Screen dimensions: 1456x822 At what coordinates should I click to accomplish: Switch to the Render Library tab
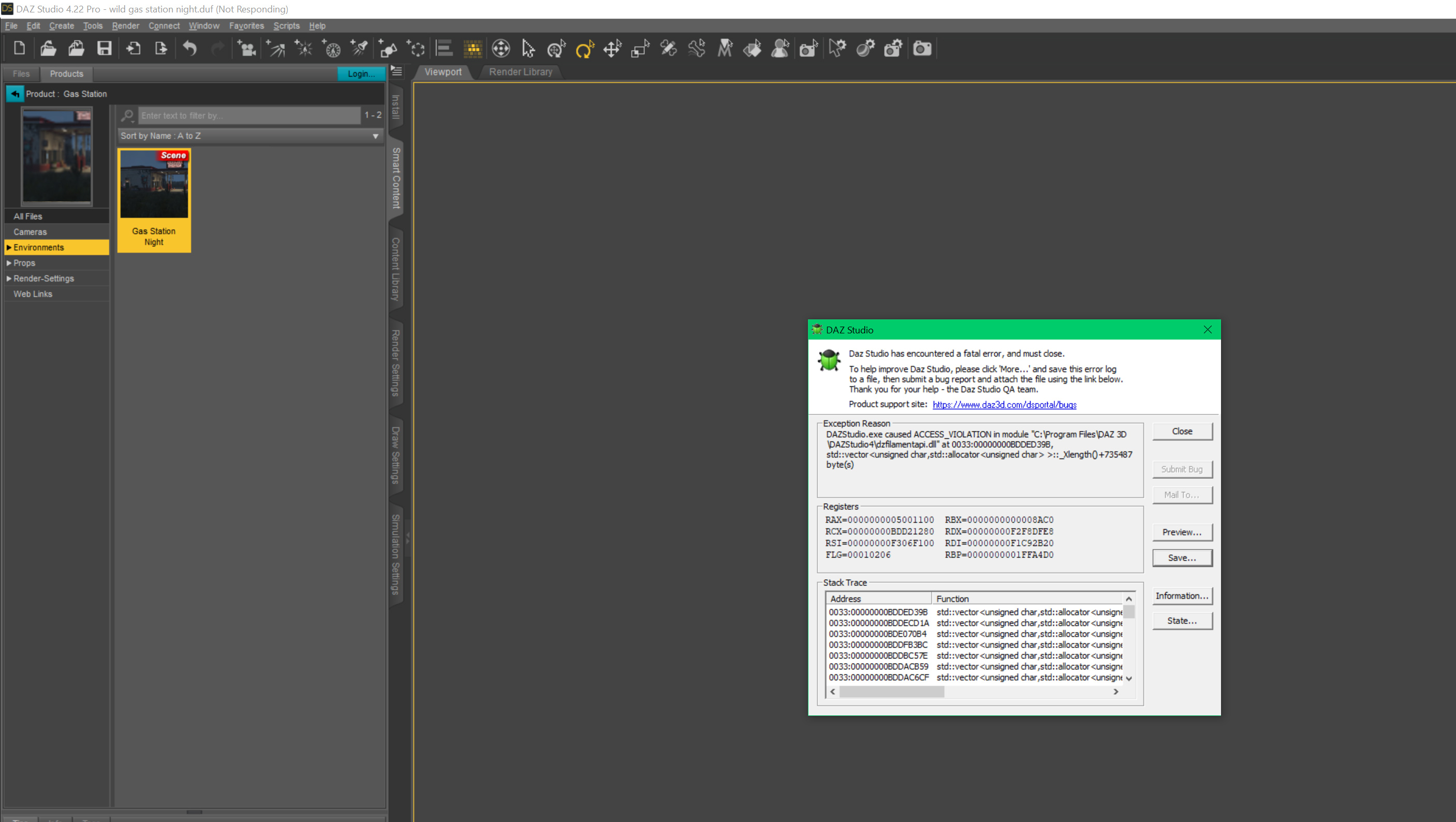pos(521,72)
